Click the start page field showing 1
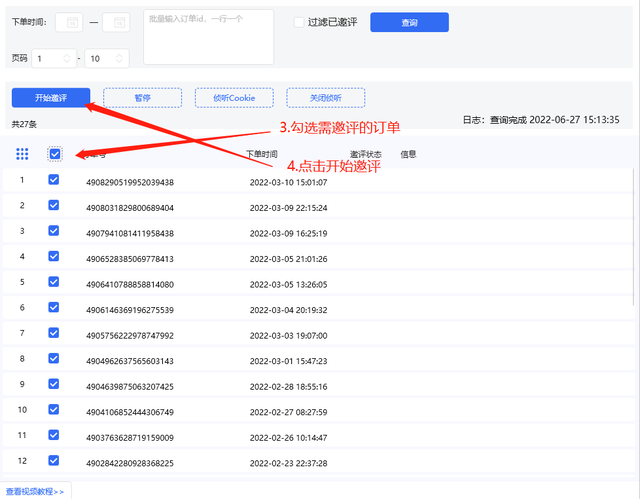This screenshot has width=640, height=499. point(54,58)
